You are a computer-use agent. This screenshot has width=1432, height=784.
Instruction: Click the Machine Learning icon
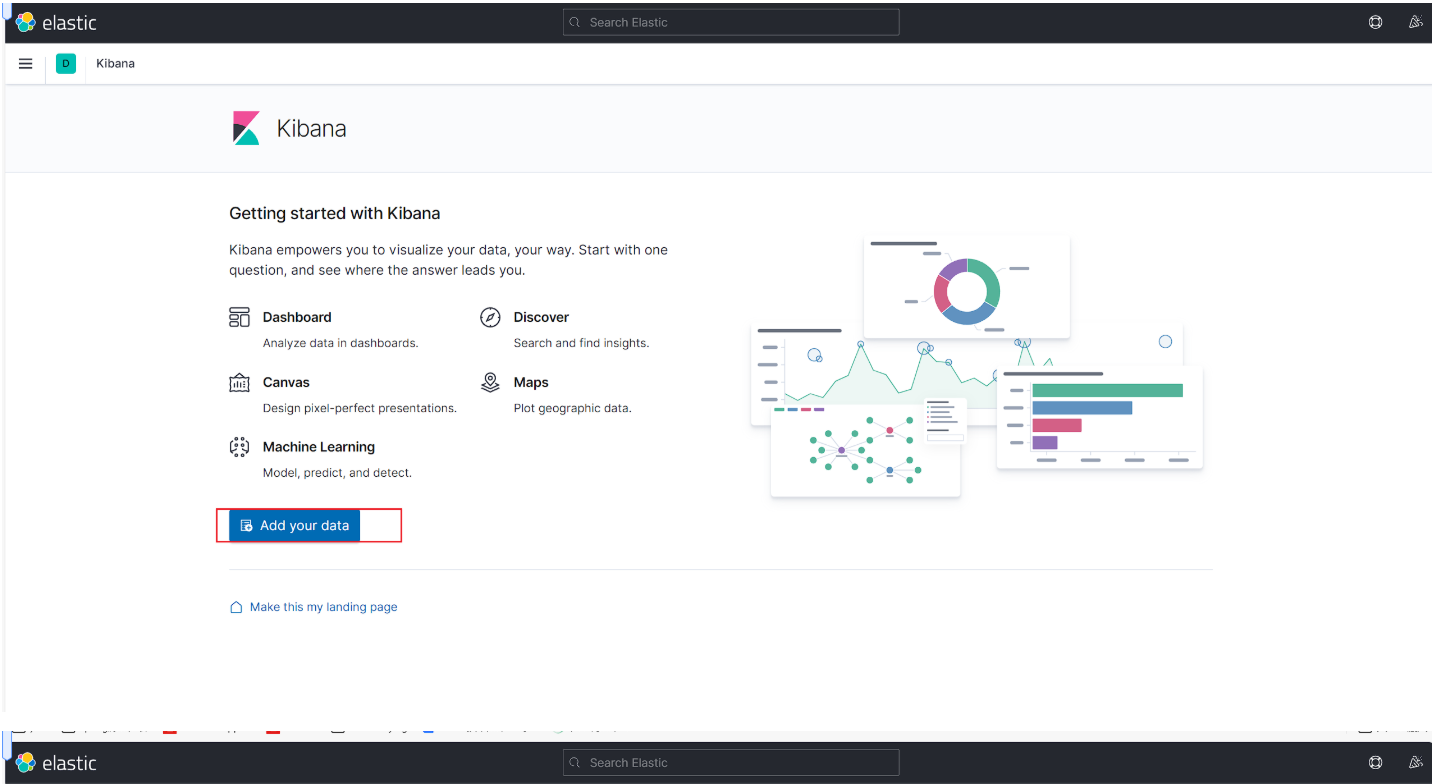tap(239, 447)
